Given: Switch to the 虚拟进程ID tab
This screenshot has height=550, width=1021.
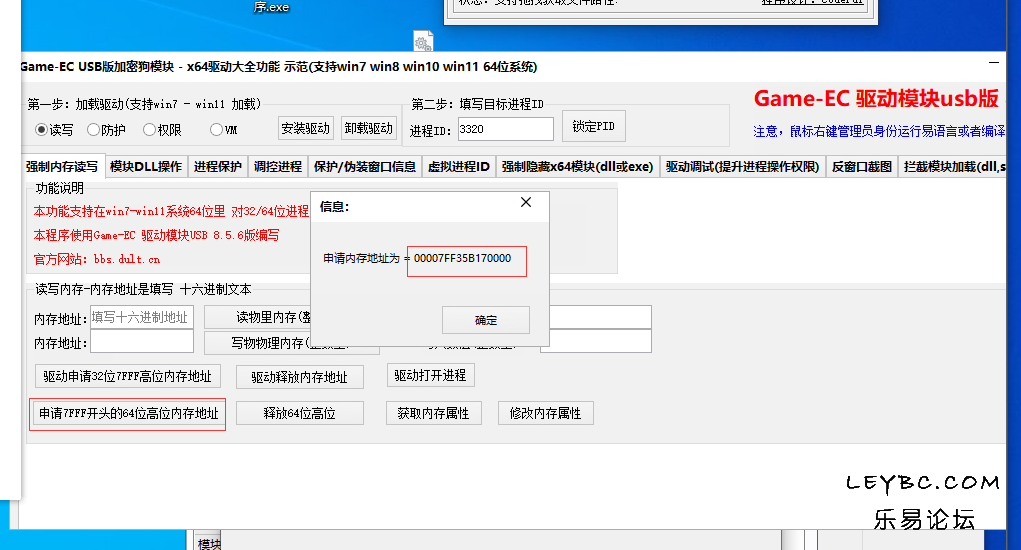Looking at the screenshot, I should point(458,167).
